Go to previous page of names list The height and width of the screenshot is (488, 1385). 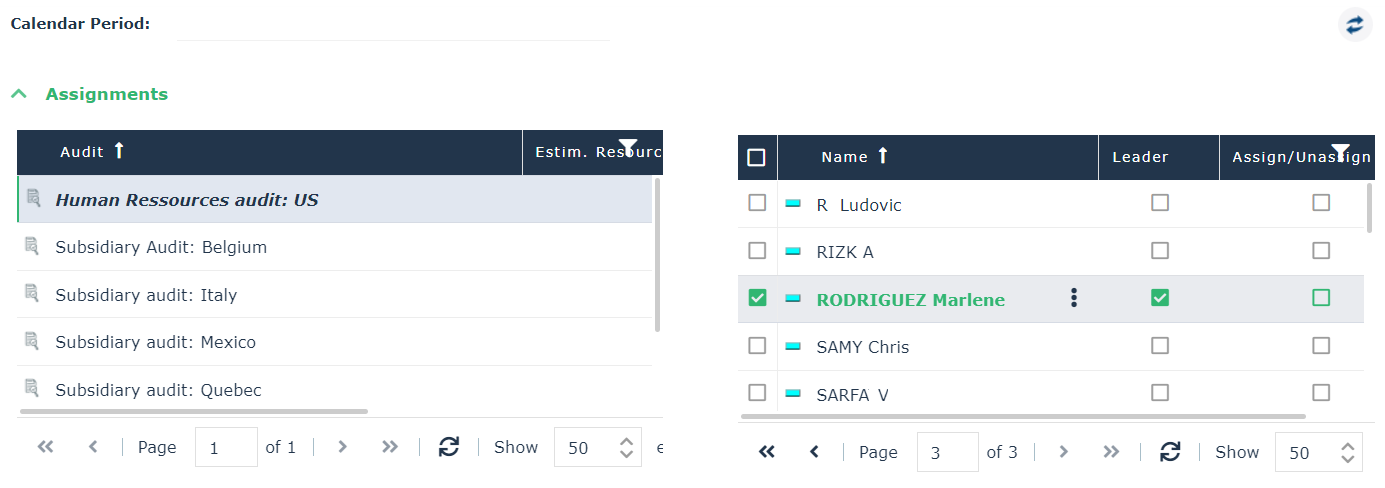coord(814,452)
